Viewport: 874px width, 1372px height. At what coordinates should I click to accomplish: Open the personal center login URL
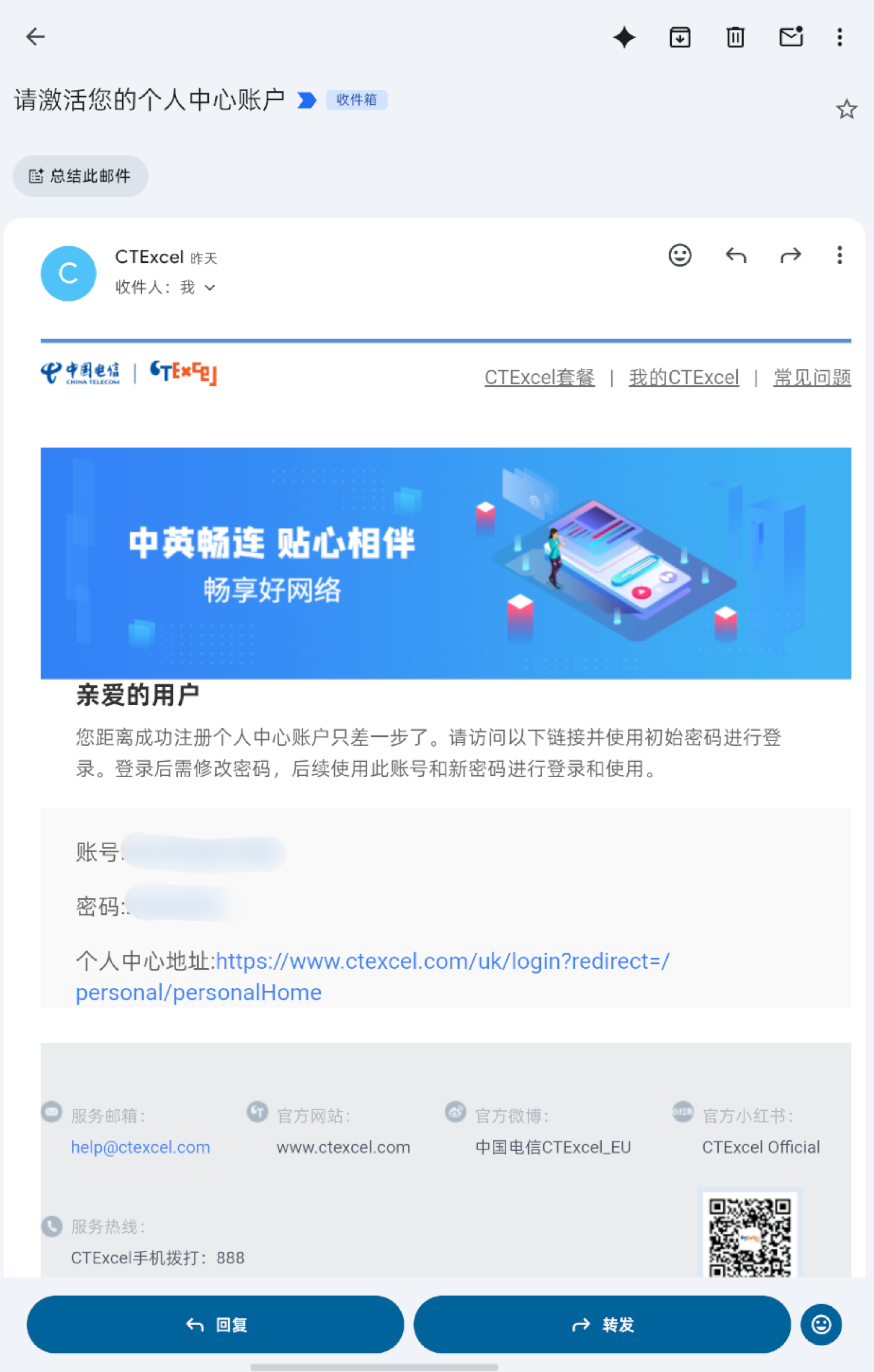point(372,977)
